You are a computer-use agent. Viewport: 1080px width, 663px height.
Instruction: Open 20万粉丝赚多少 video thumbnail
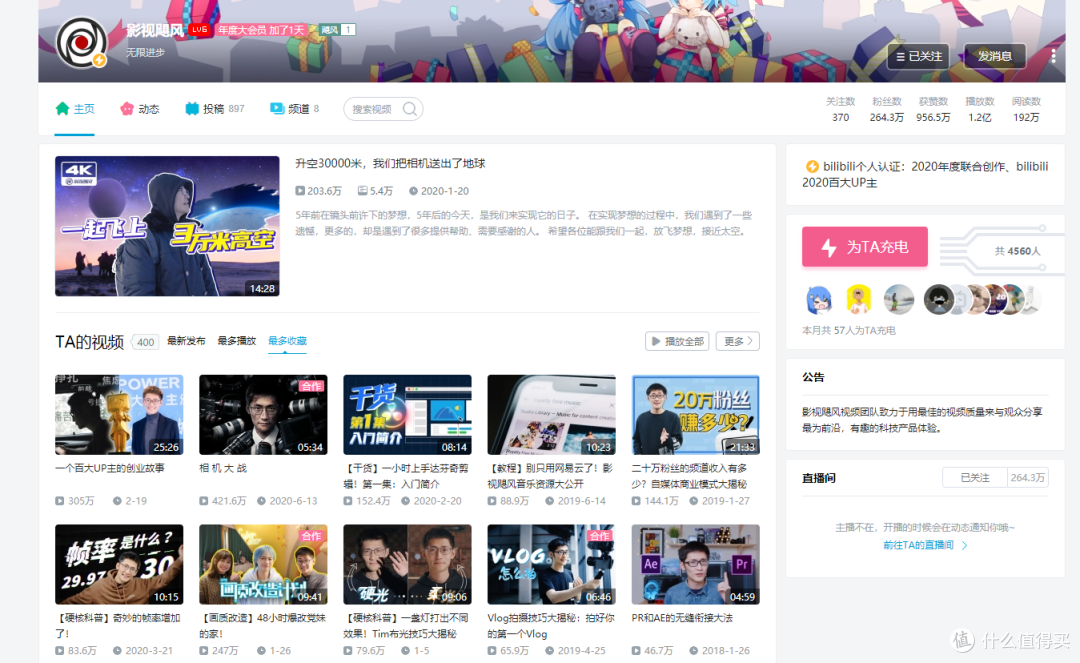(696, 414)
